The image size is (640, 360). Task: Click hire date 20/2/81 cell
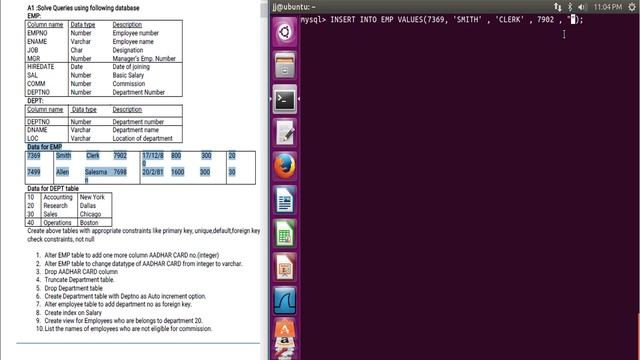153,172
